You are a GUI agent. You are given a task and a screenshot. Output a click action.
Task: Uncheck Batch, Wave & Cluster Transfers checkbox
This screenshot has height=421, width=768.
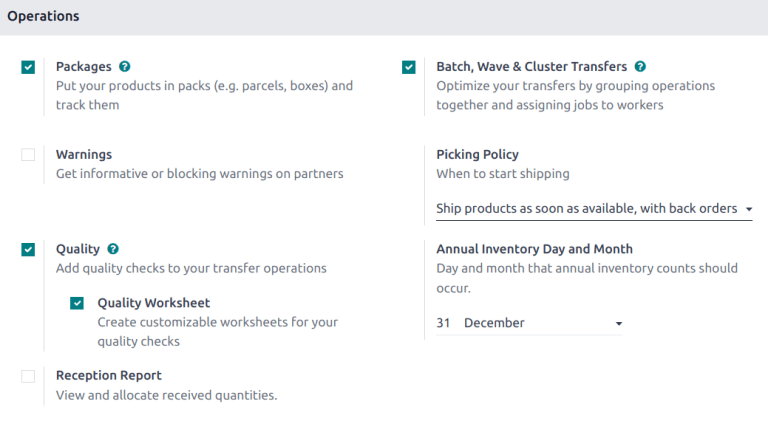409,67
